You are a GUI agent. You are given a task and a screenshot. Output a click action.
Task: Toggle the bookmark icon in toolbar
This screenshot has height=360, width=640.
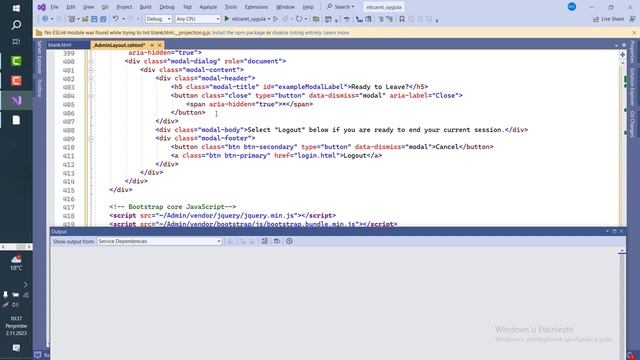click(x=402, y=19)
